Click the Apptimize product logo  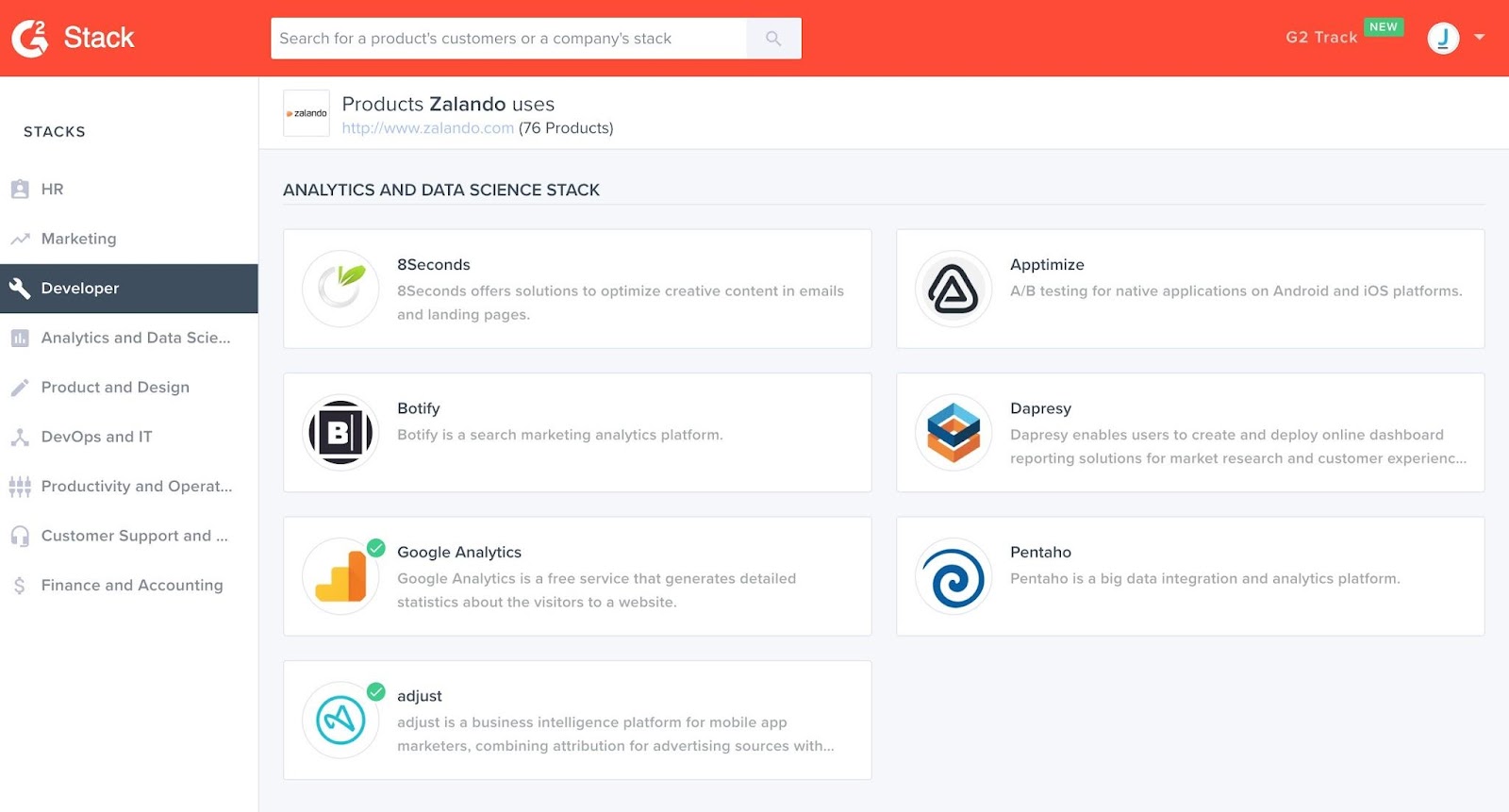953,289
